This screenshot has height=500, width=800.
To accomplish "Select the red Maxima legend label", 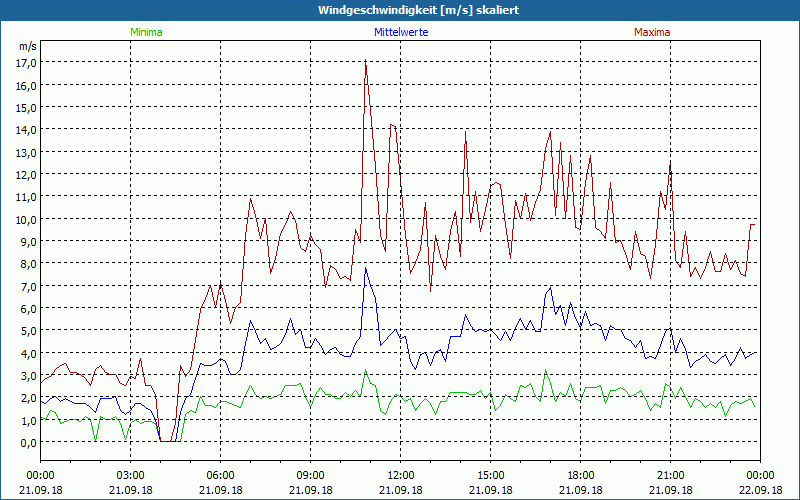I will 652,32.
